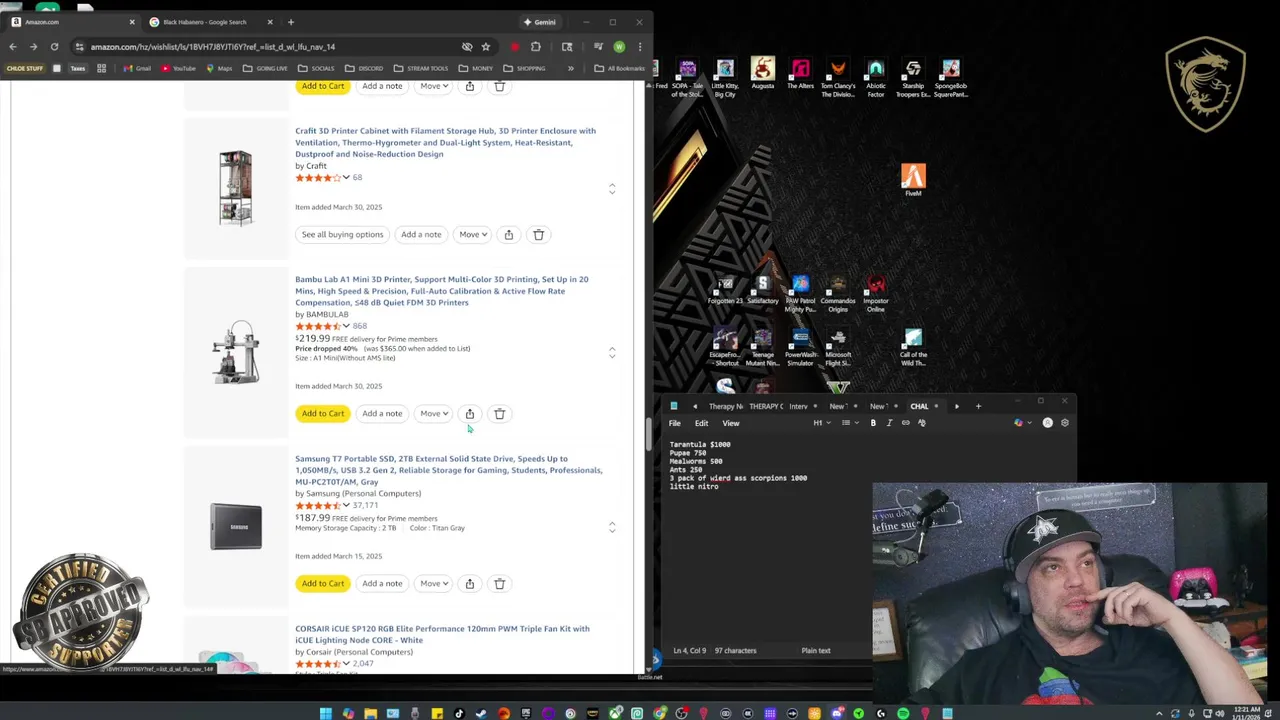The width and height of the screenshot is (1280, 720).
Task: Toggle italic formatting in Notepad
Action: coord(889,423)
